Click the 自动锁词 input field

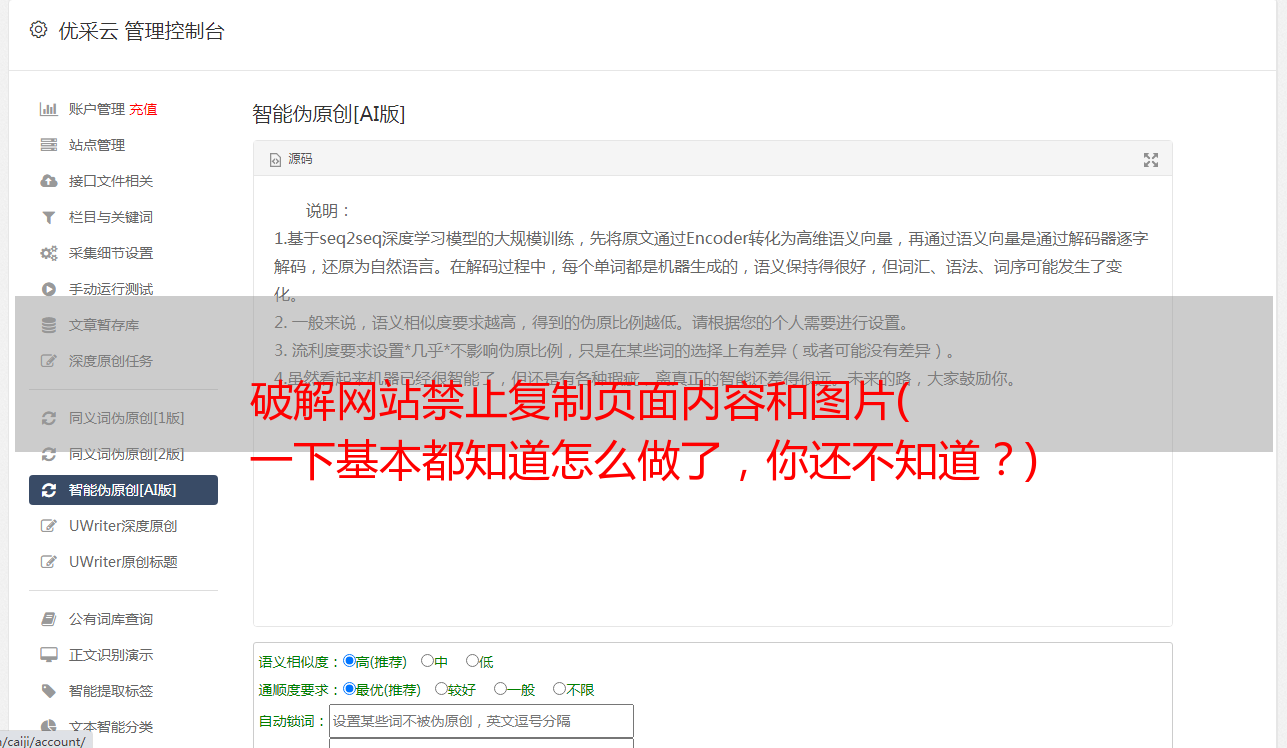click(481, 721)
